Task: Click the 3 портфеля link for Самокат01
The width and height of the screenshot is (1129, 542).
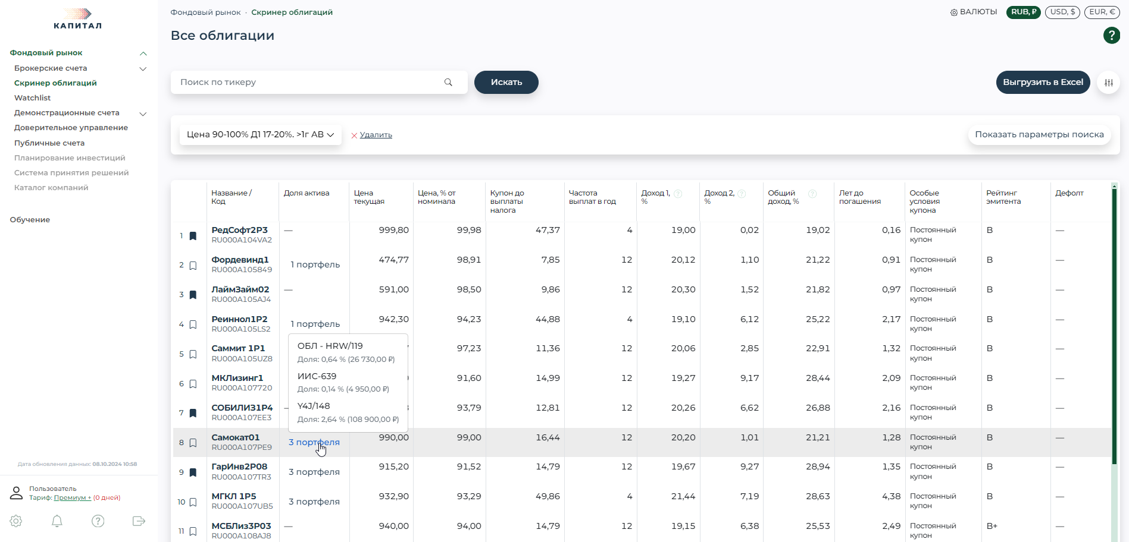Action: point(314,443)
